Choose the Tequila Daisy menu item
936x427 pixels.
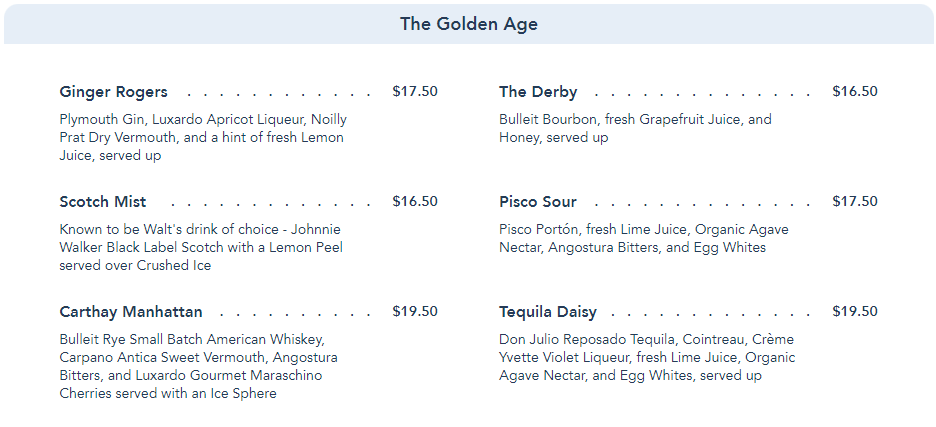pyautogui.click(x=548, y=312)
